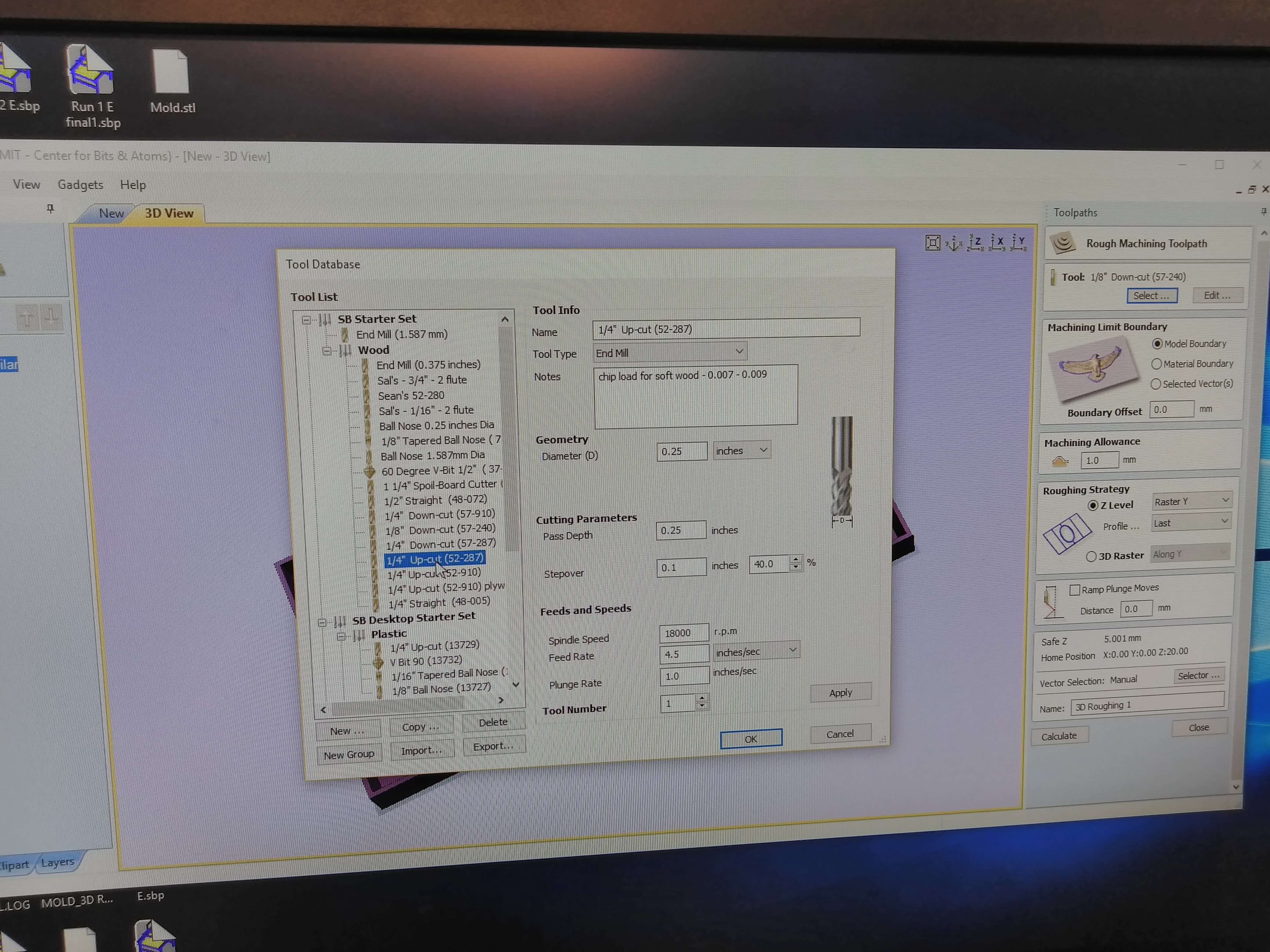Image resolution: width=1270 pixels, height=952 pixels.
Task: Enable the Ramp Plunge Moves checkbox
Action: click(1074, 589)
